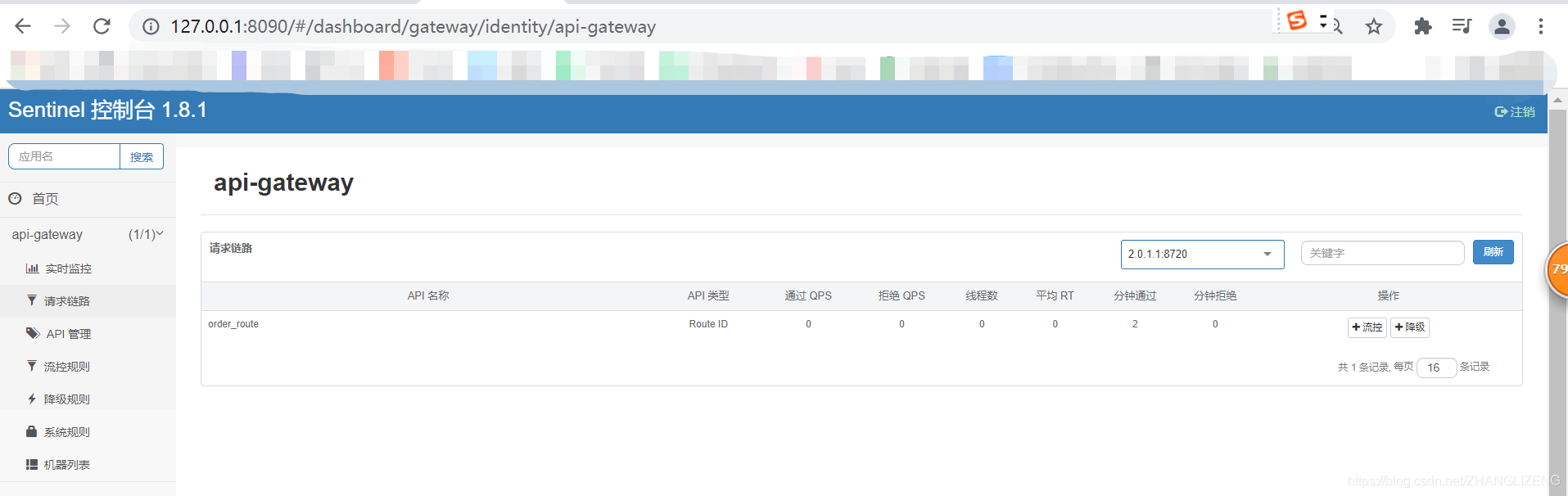Click the order_route API name cell
Image resolution: width=1568 pixels, height=496 pixels.
(x=233, y=324)
